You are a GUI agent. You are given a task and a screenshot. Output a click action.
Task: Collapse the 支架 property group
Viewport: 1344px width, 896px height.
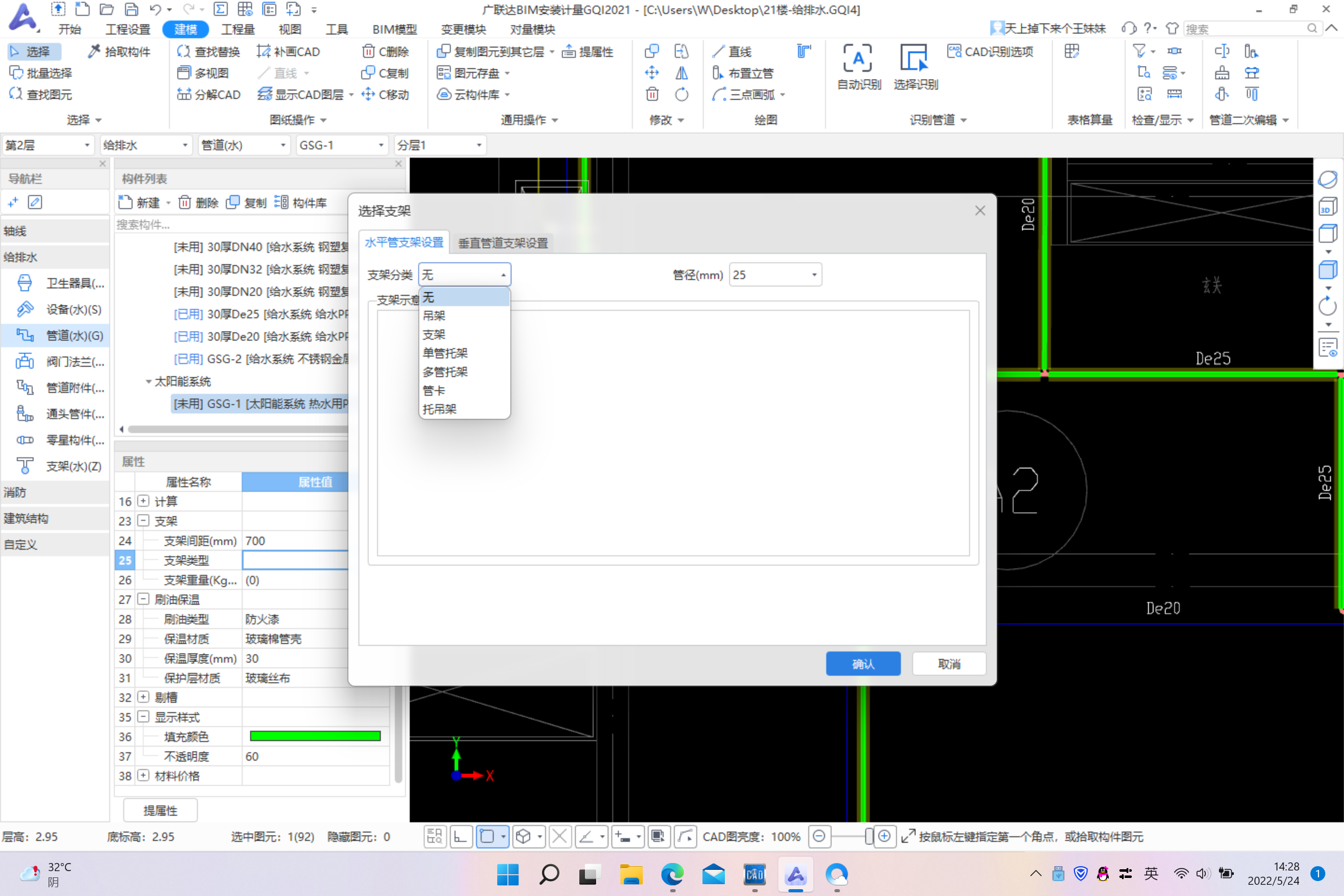(x=144, y=521)
